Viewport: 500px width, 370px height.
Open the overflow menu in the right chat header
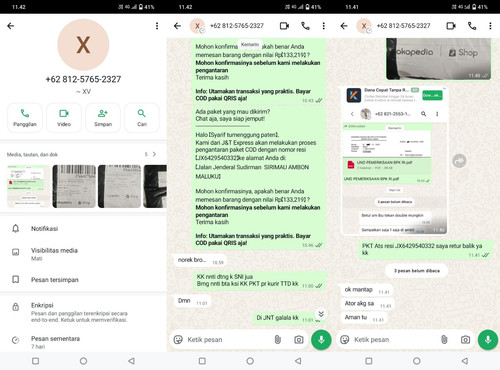pyautogui.click(x=490, y=26)
